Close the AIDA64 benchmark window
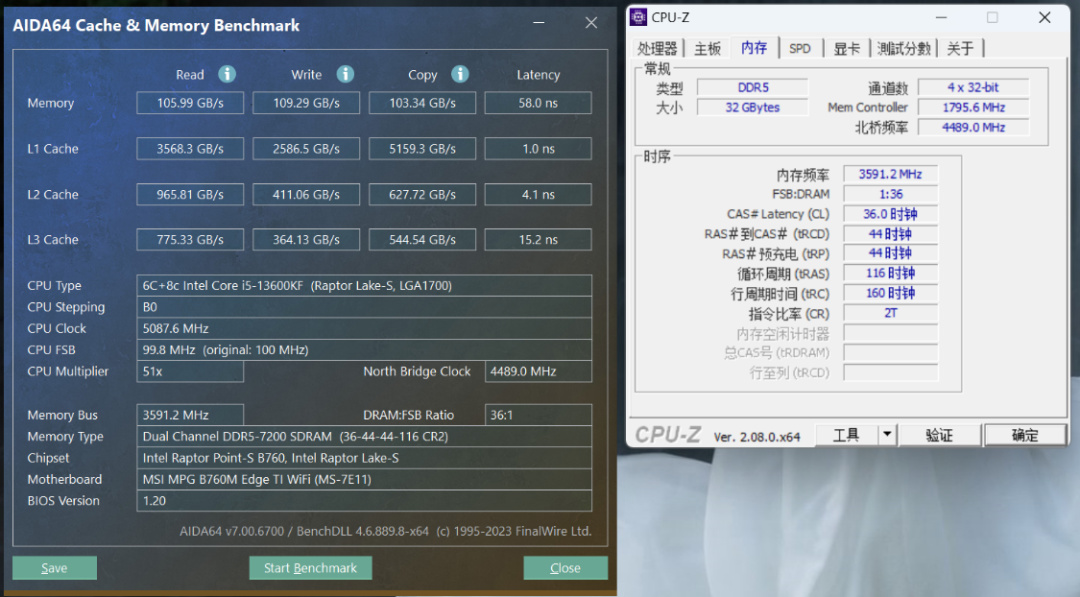Viewport: 1080px width, 597px height. [591, 23]
